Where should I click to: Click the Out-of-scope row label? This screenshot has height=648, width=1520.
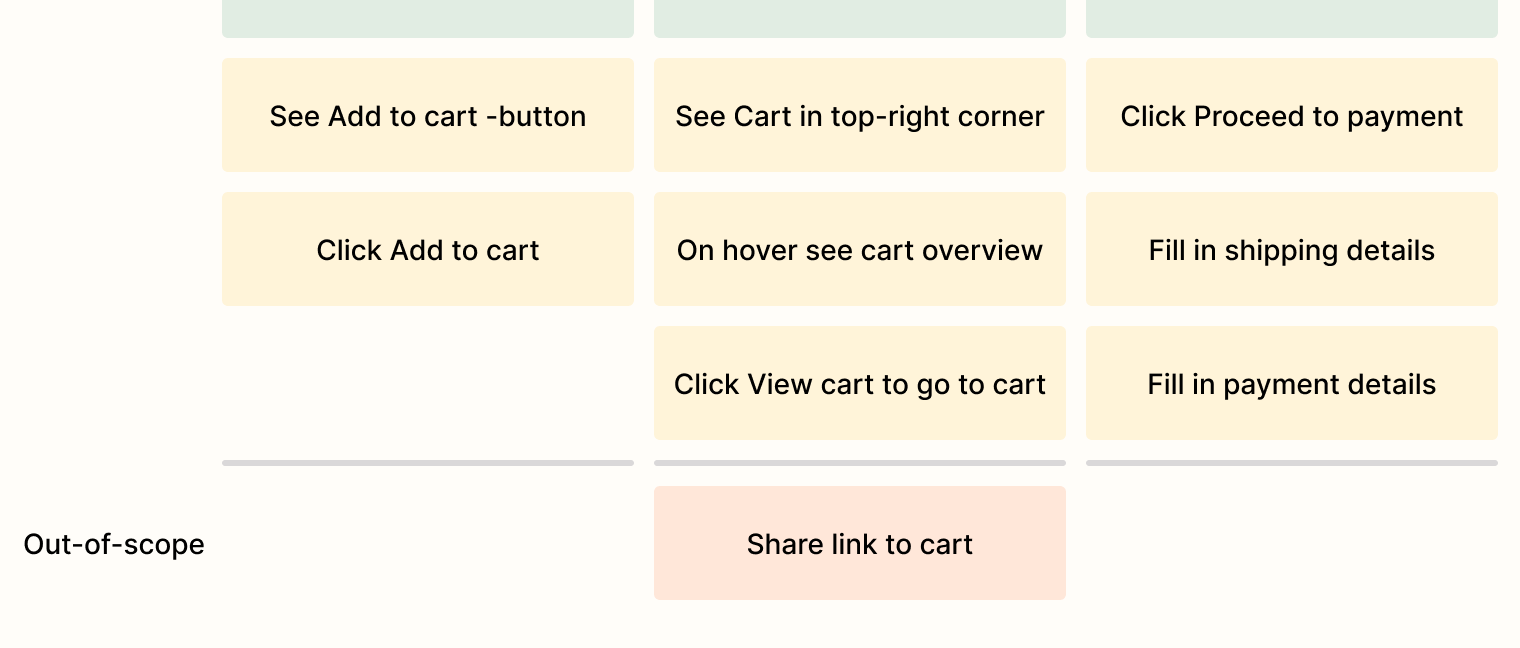click(114, 544)
